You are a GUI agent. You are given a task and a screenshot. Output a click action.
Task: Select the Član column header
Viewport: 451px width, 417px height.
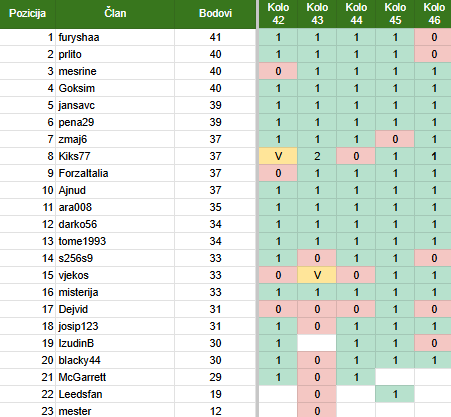(x=115, y=14)
